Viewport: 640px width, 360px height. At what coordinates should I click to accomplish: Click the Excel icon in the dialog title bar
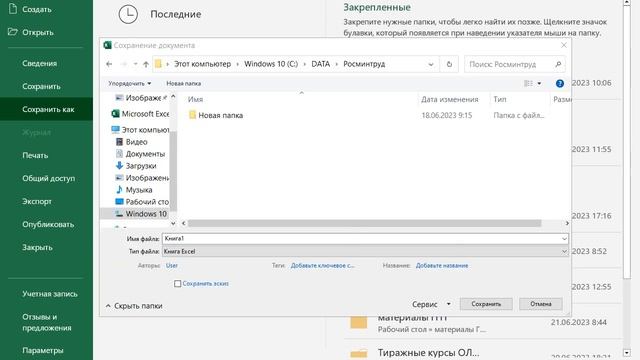pos(107,45)
